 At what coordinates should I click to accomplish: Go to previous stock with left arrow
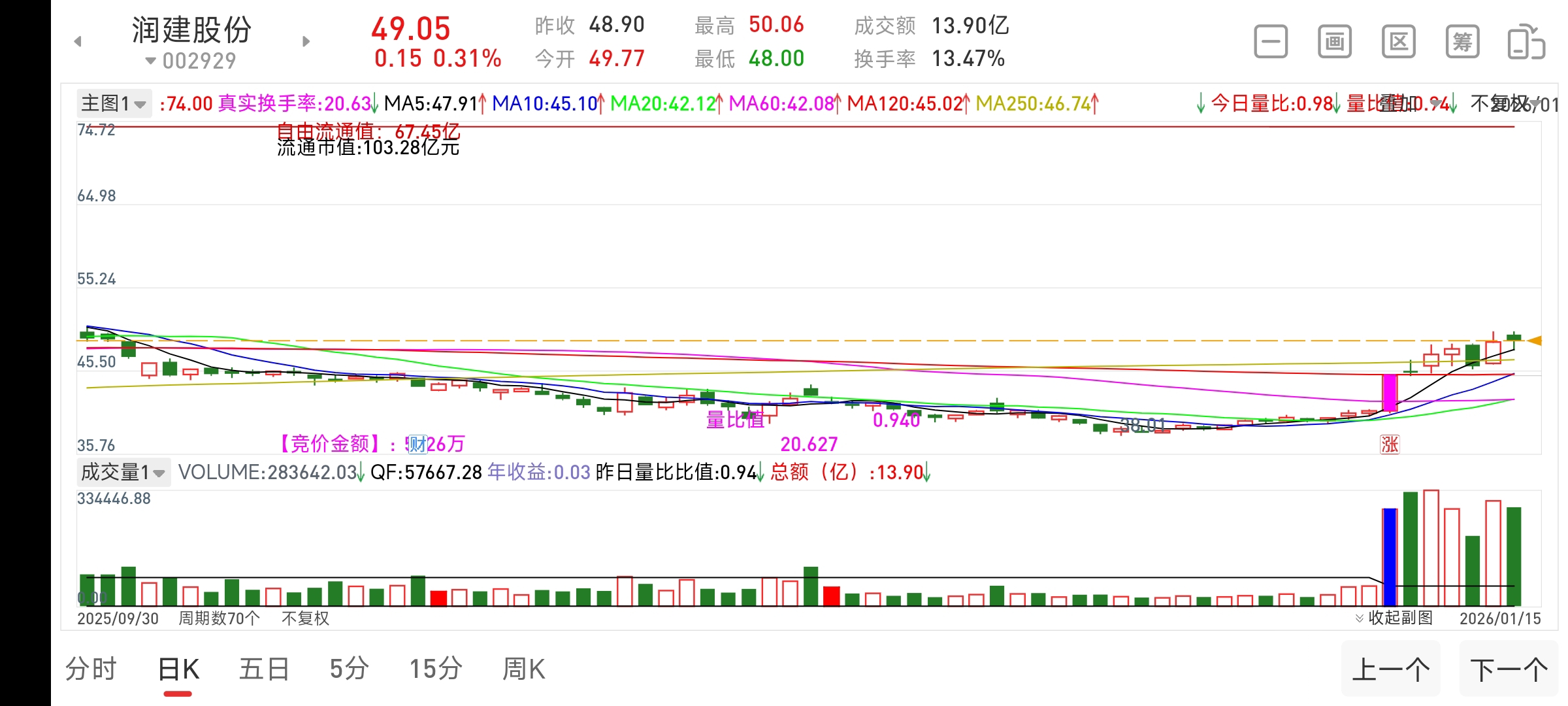point(78,42)
